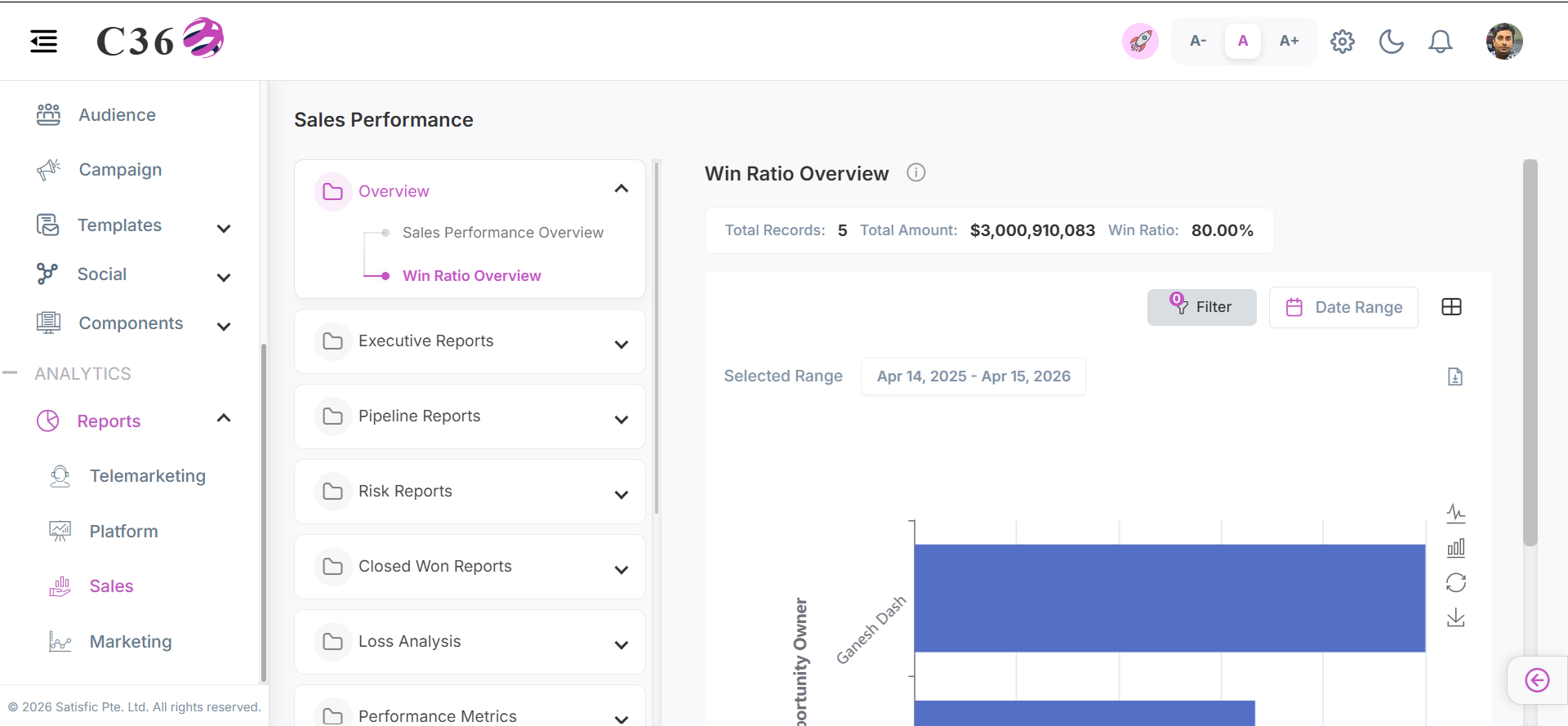Click the main content vertical scrollbar
Screen dimensions: 1568x726
pos(1530,353)
